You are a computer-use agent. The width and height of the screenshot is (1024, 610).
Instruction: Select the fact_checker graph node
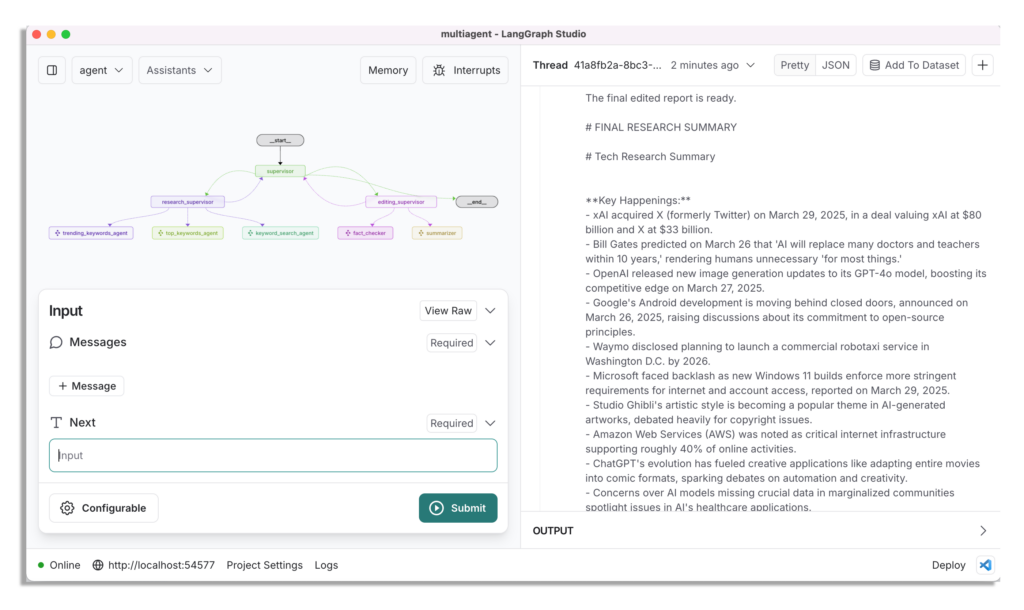365,233
